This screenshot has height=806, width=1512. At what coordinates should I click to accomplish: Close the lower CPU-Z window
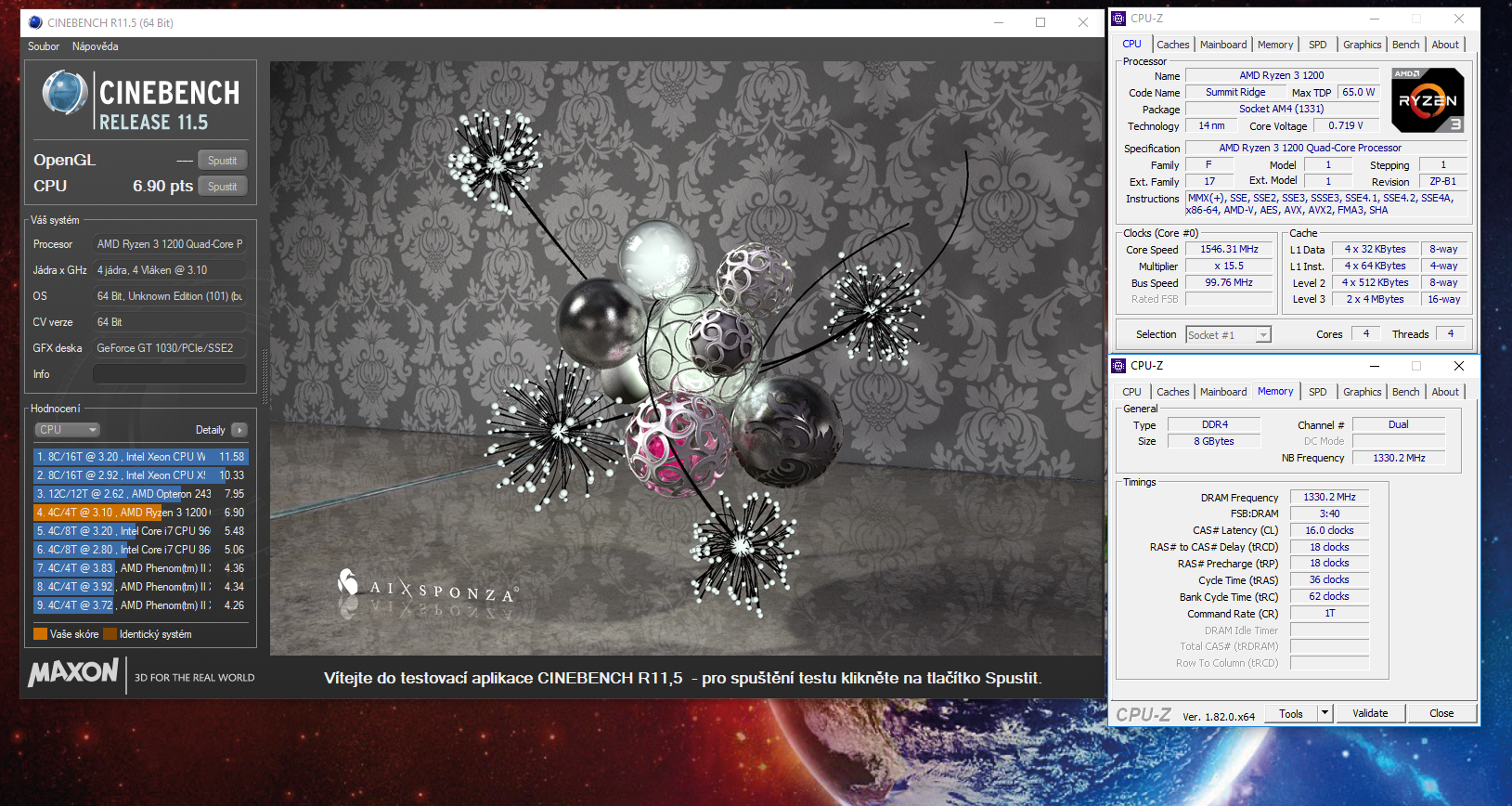[1458, 366]
